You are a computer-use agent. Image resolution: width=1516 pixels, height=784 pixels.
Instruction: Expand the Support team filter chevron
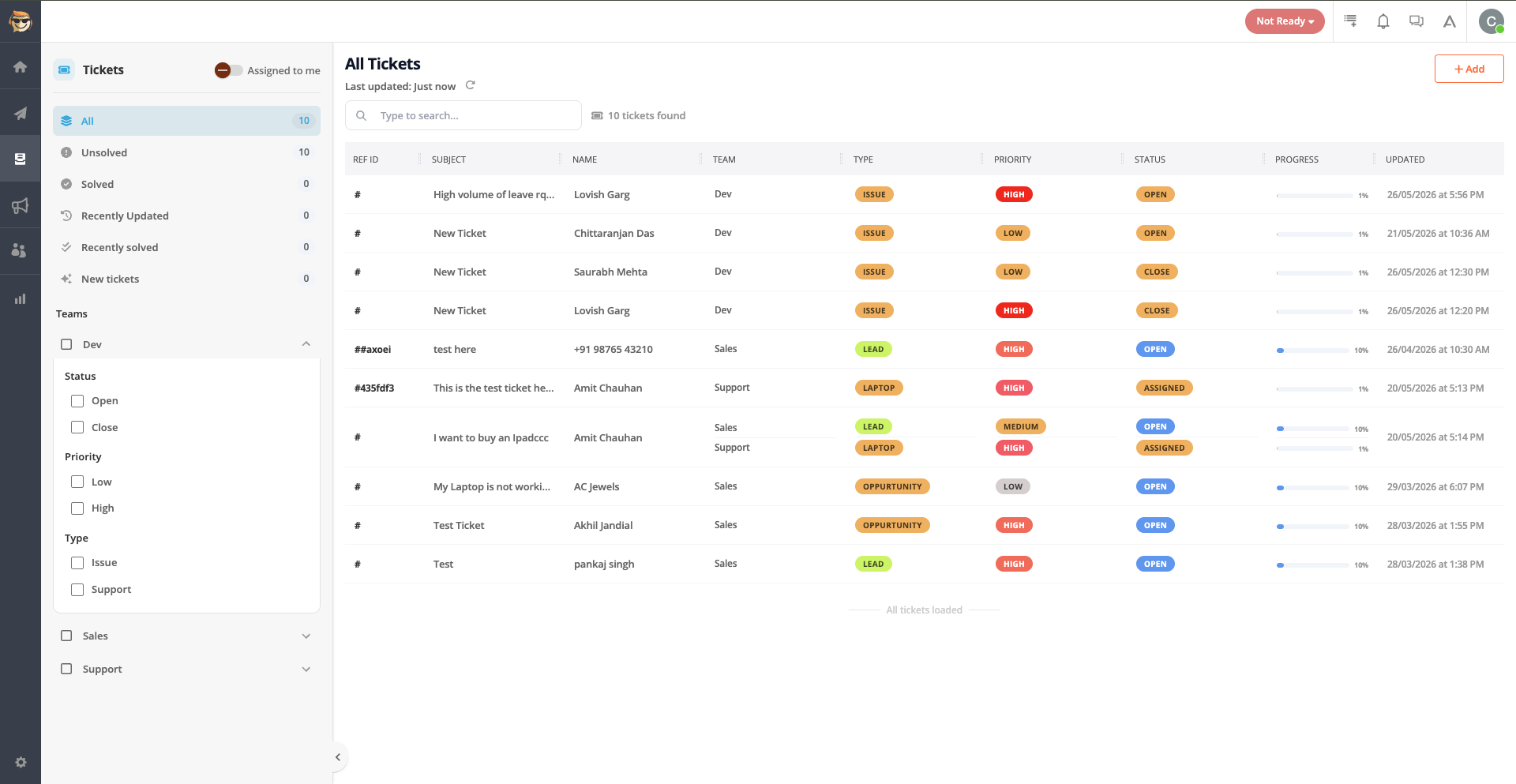pyautogui.click(x=306, y=670)
